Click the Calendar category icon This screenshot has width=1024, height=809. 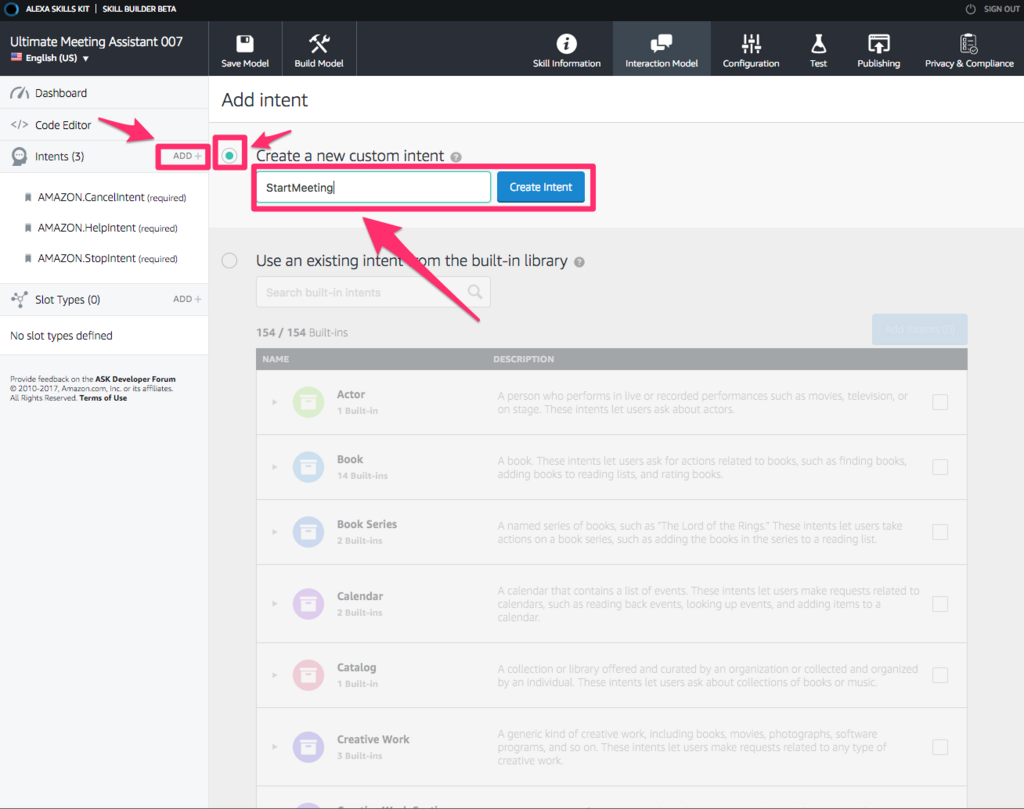(308, 603)
